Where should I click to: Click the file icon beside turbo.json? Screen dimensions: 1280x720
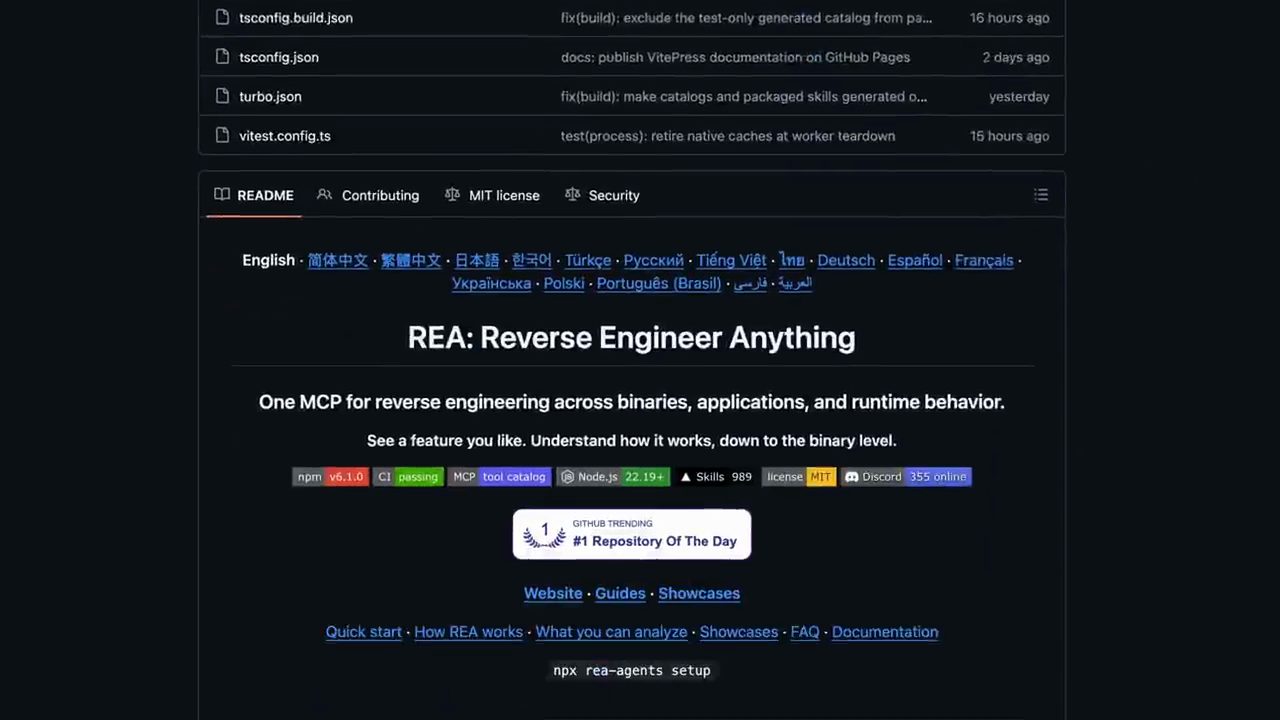222,96
